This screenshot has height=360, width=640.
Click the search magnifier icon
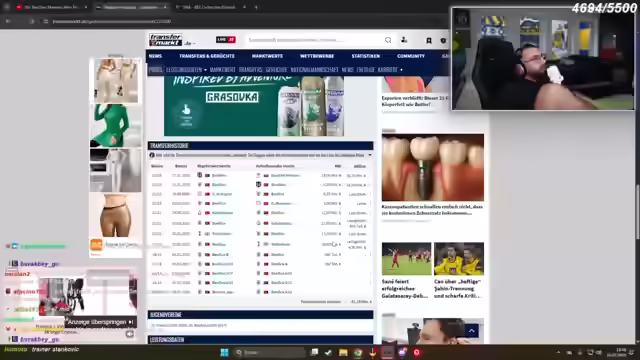pyautogui.click(x=388, y=40)
